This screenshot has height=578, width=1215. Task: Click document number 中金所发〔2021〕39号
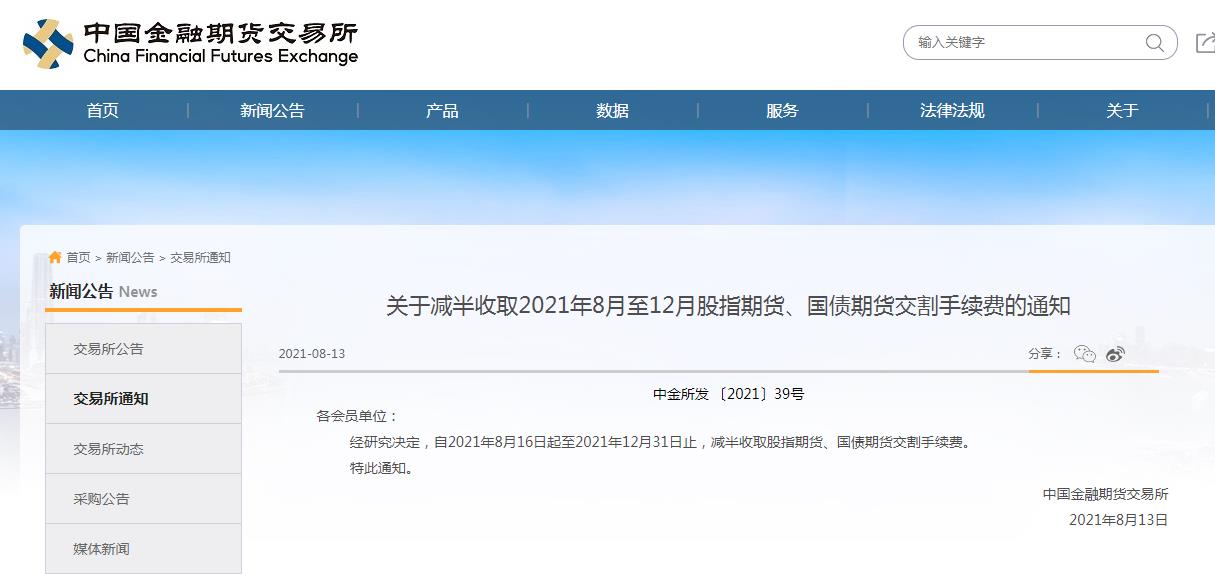coord(728,394)
